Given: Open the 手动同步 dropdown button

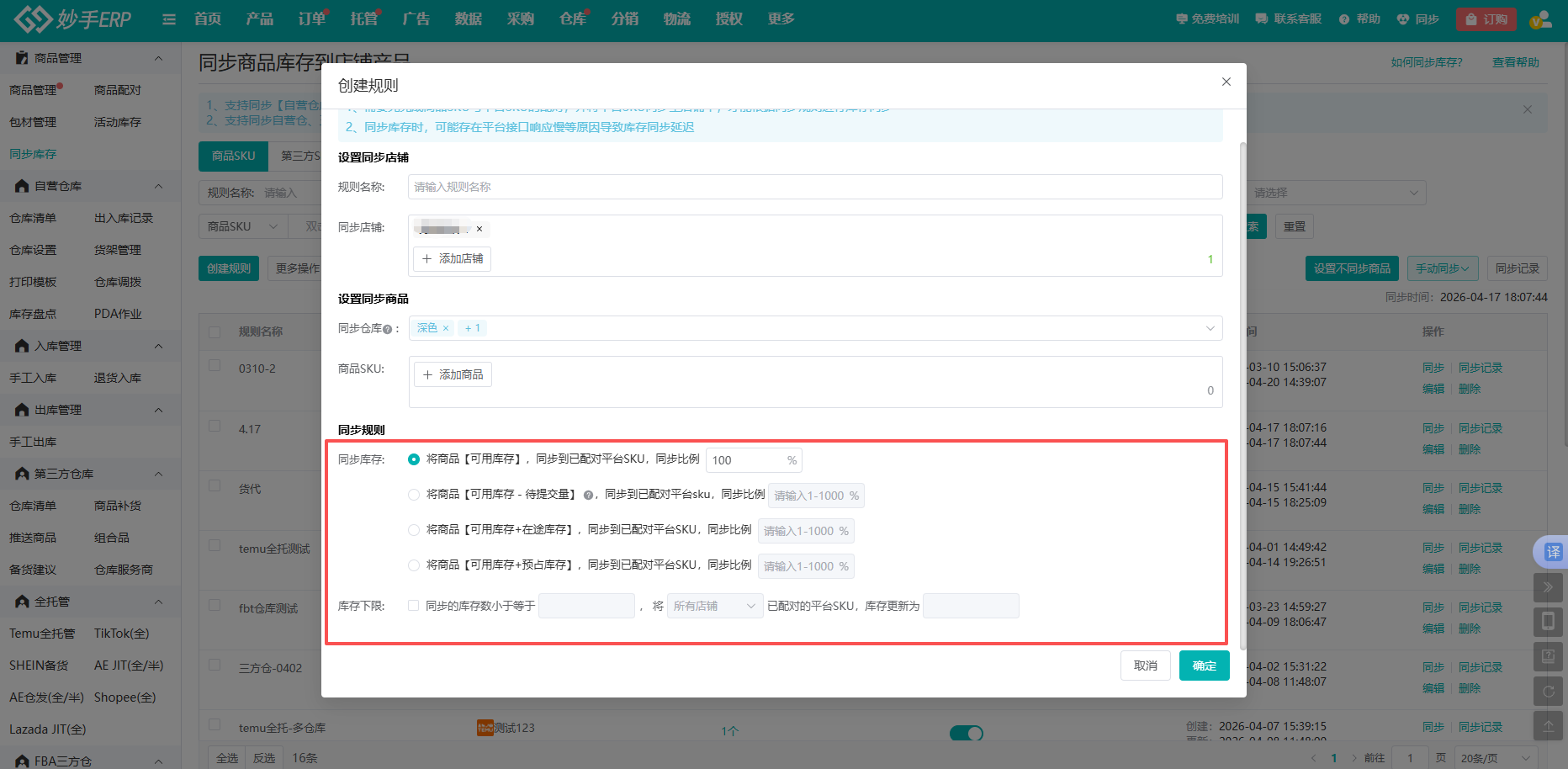Looking at the screenshot, I should tap(1442, 268).
